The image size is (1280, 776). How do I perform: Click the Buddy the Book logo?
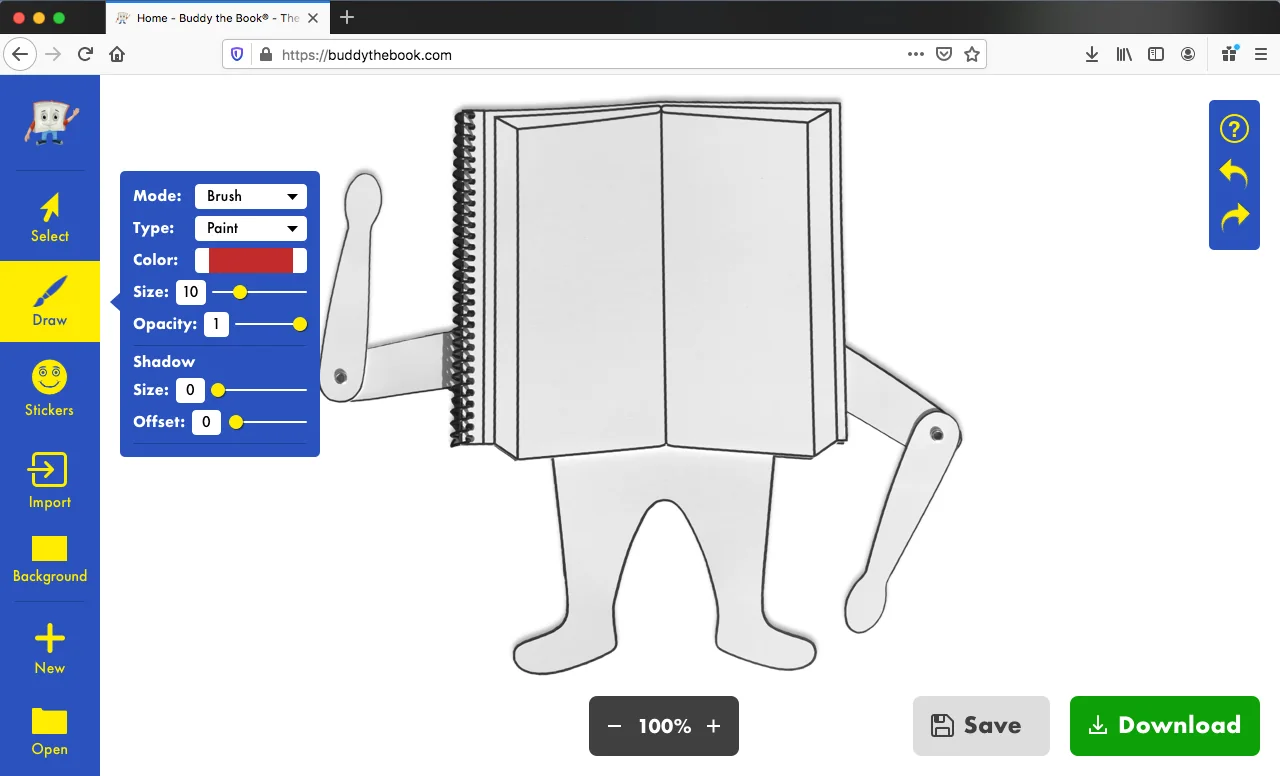click(x=50, y=123)
